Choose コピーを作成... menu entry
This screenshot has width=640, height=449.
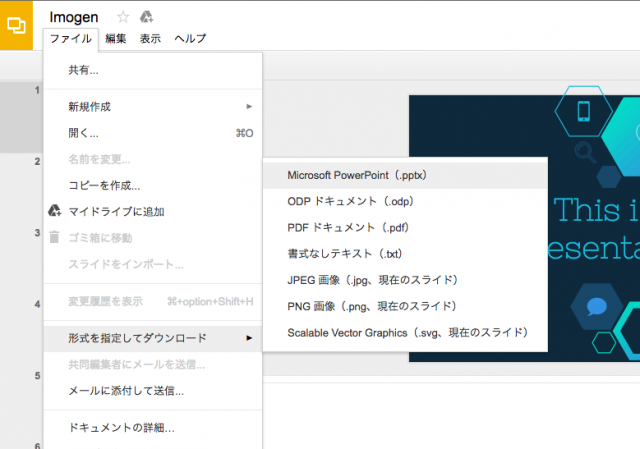pos(153,186)
